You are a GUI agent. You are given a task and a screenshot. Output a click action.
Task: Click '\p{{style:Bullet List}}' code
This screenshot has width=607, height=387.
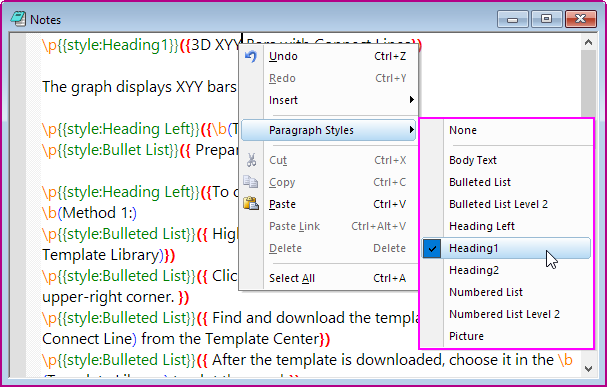point(110,150)
